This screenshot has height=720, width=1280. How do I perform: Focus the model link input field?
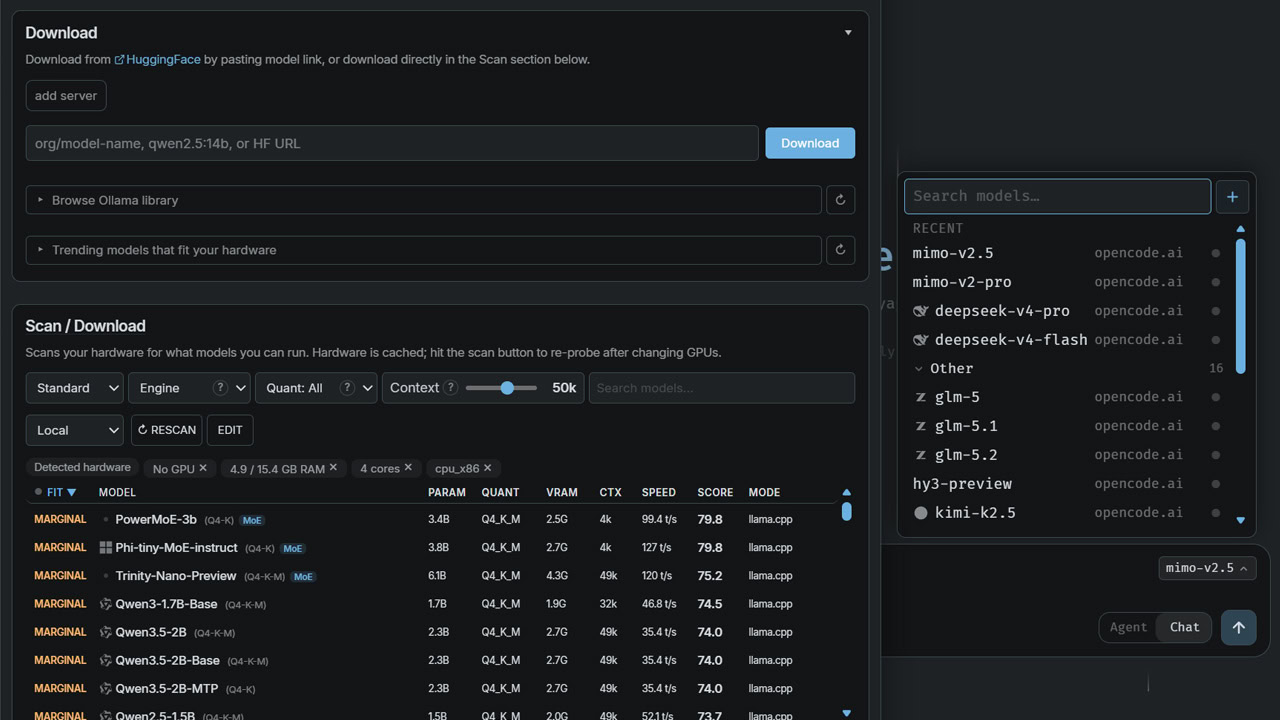click(392, 143)
